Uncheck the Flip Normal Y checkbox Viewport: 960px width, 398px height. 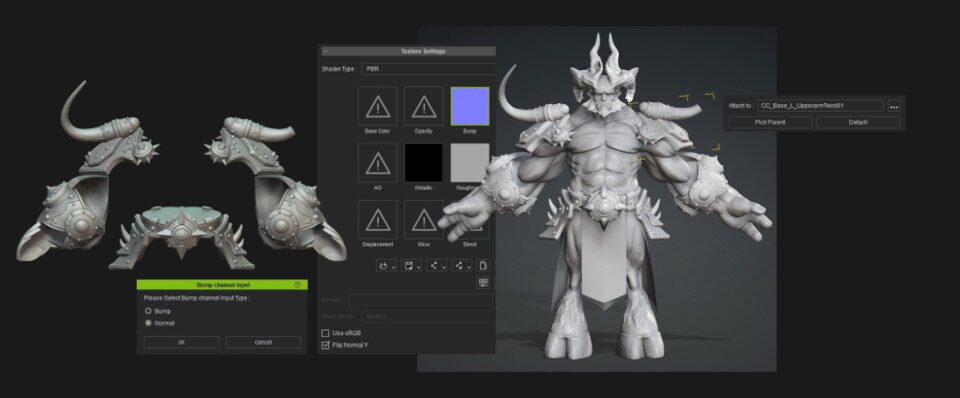pyautogui.click(x=325, y=345)
